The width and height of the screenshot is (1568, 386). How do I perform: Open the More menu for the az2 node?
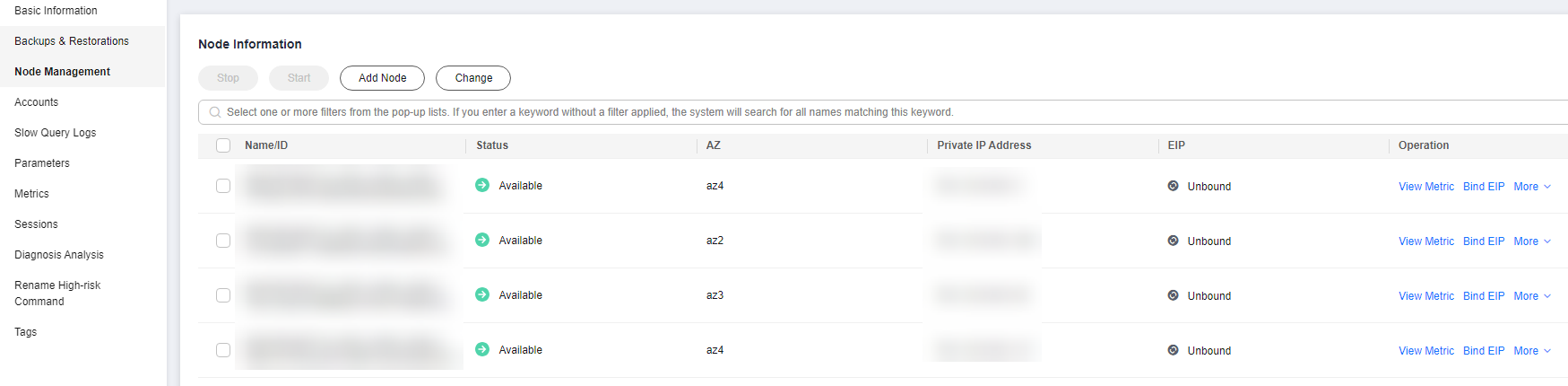pyautogui.click(x=1531, y=241)
